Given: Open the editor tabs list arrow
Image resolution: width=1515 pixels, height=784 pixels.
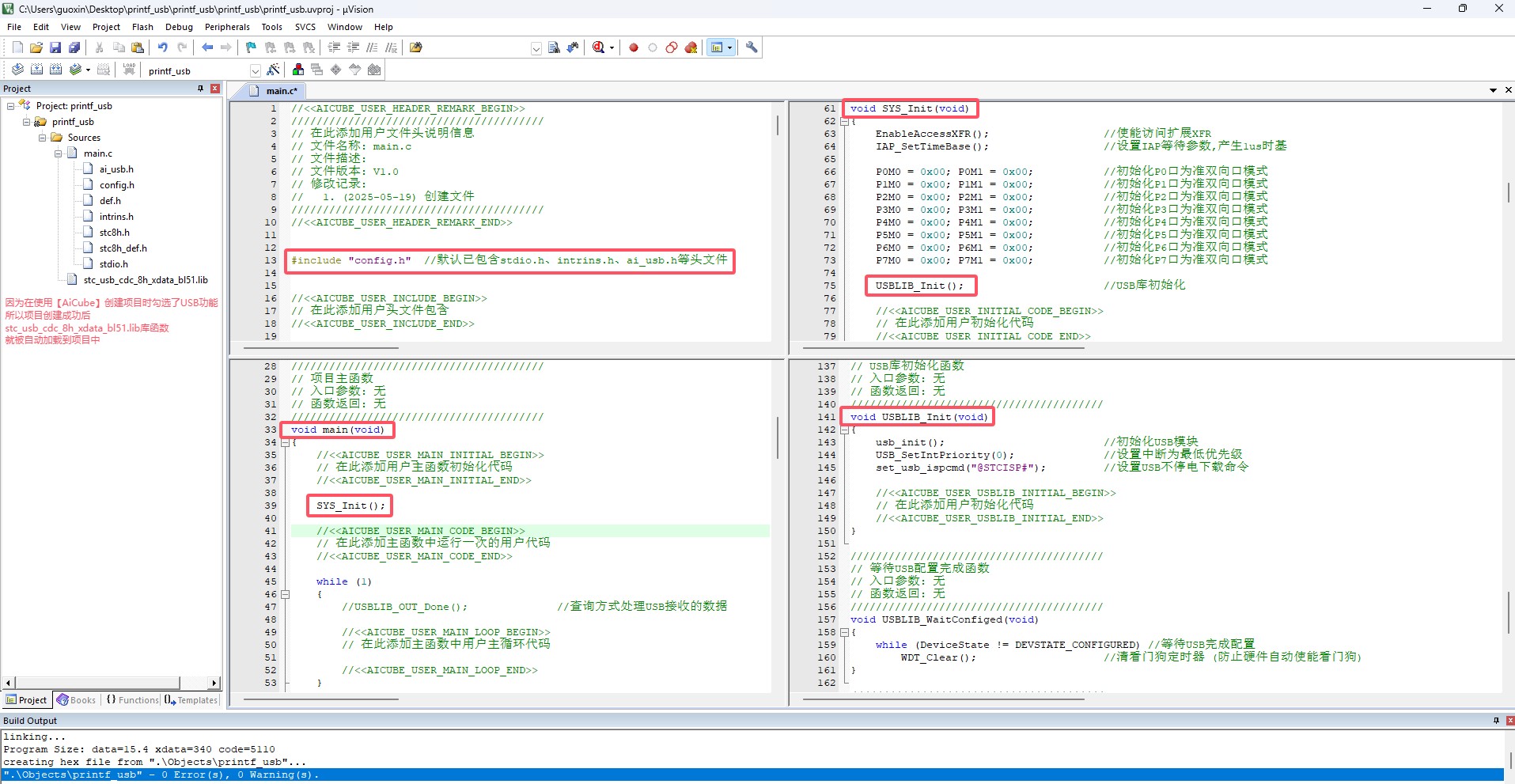Looking at the screenshot, I should click(1493, 90).
